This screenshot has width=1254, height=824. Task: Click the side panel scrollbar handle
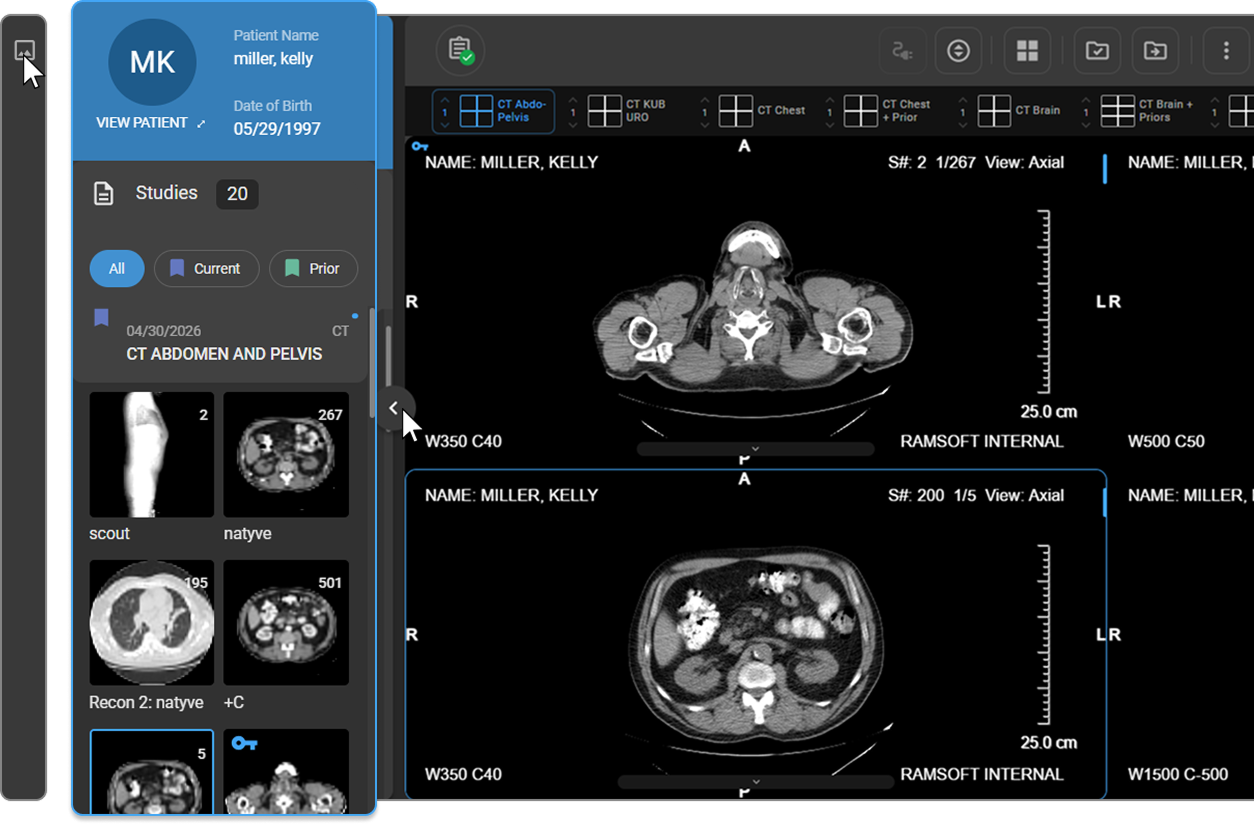[x=388, y=355]
